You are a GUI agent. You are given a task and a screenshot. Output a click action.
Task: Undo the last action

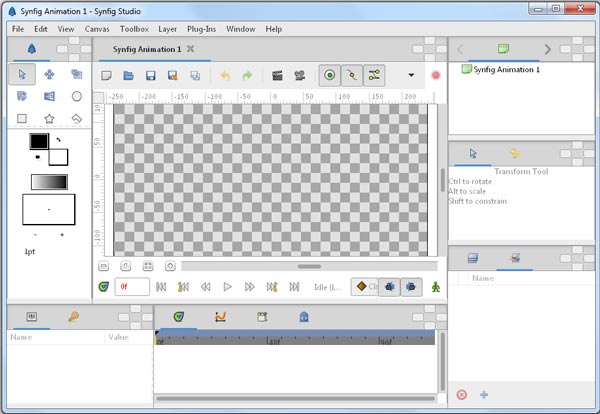(x=225, y=75)
